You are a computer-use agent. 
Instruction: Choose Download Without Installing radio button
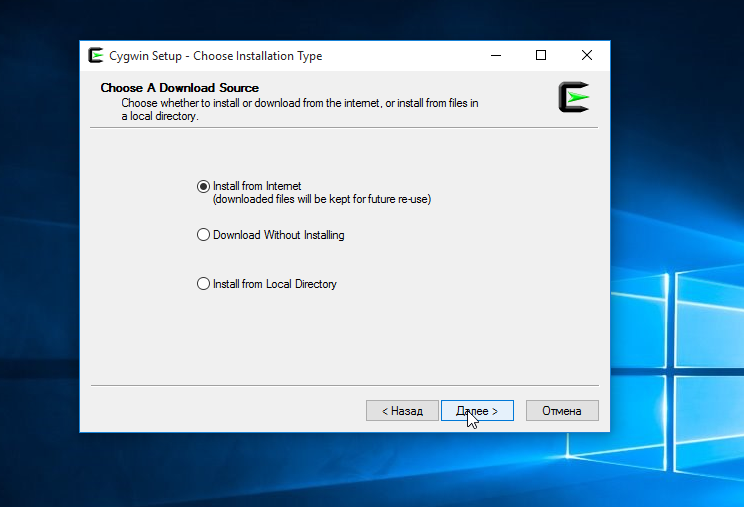point(203,235)
